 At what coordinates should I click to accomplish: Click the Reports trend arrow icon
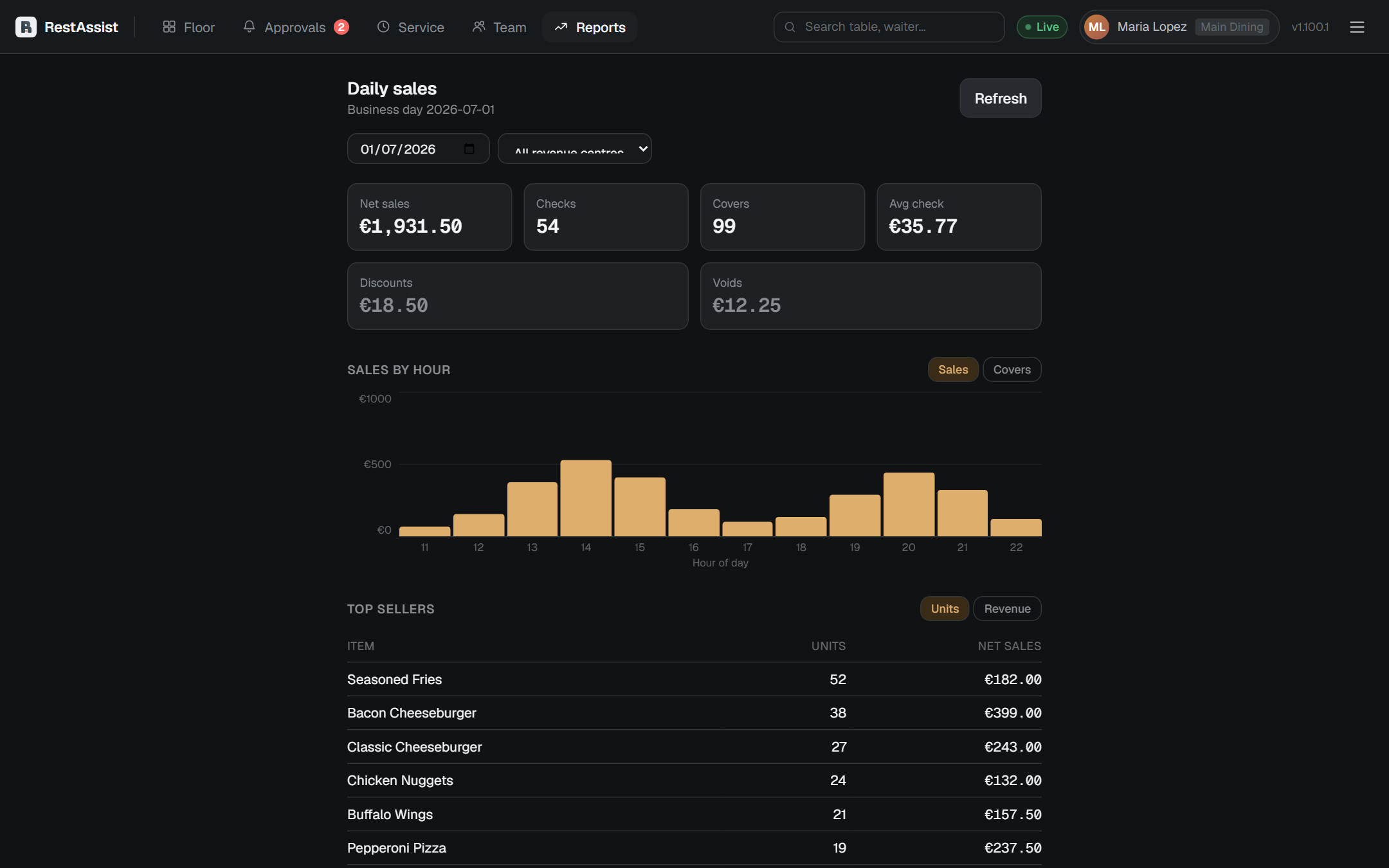[x=561, y=27]
